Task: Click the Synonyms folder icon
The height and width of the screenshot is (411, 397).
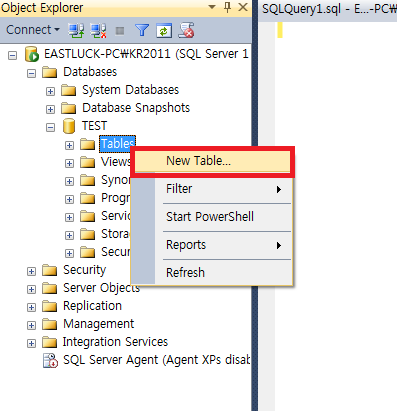Action: point(88,180)
